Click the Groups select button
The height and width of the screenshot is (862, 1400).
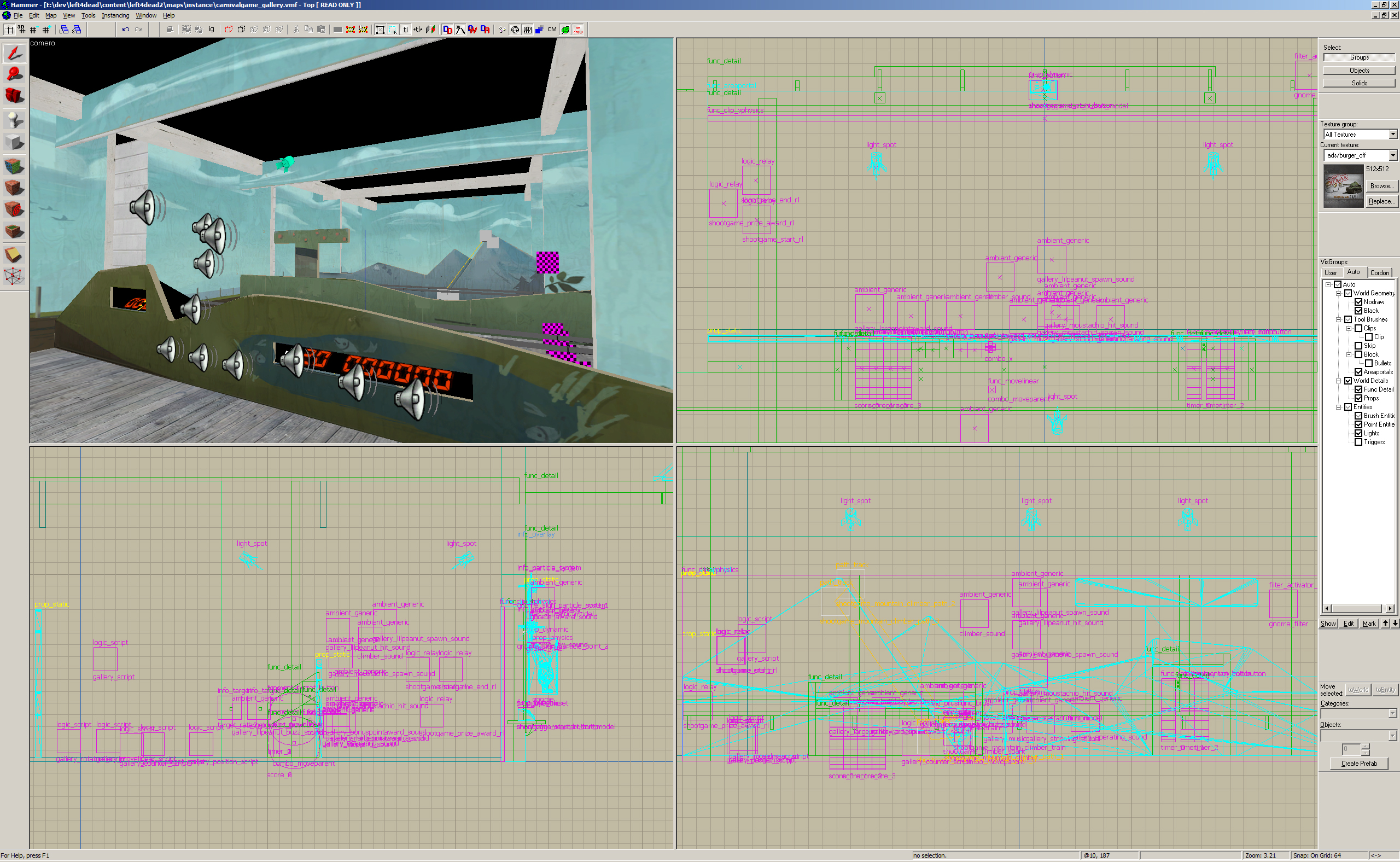(1359, 57)
